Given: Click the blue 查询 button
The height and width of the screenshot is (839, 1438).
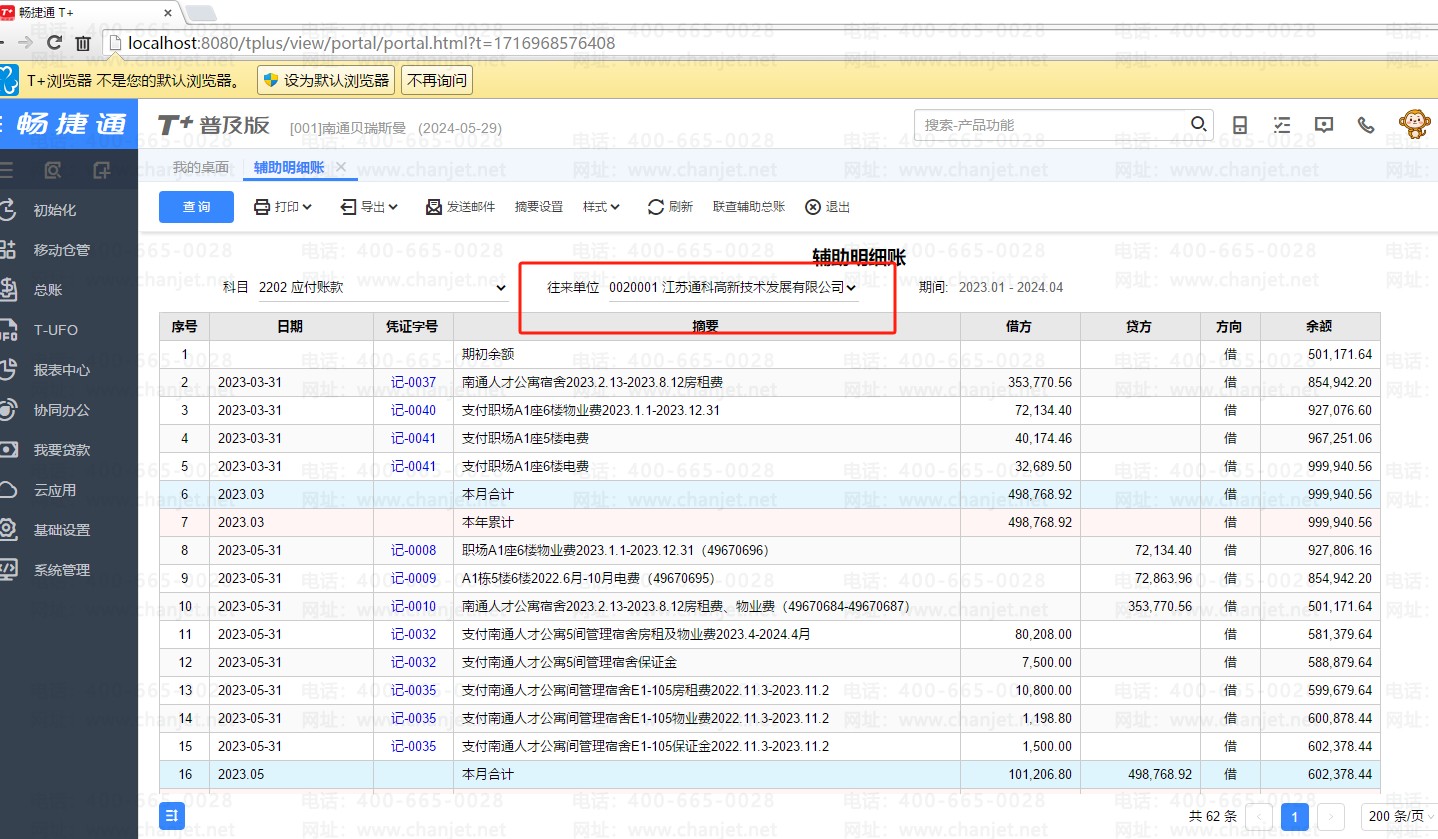Looking at the screenshot, I should point(196,207).
